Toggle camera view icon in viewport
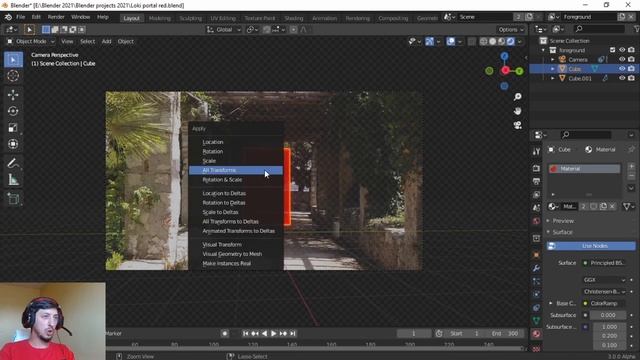 point(518,125)
